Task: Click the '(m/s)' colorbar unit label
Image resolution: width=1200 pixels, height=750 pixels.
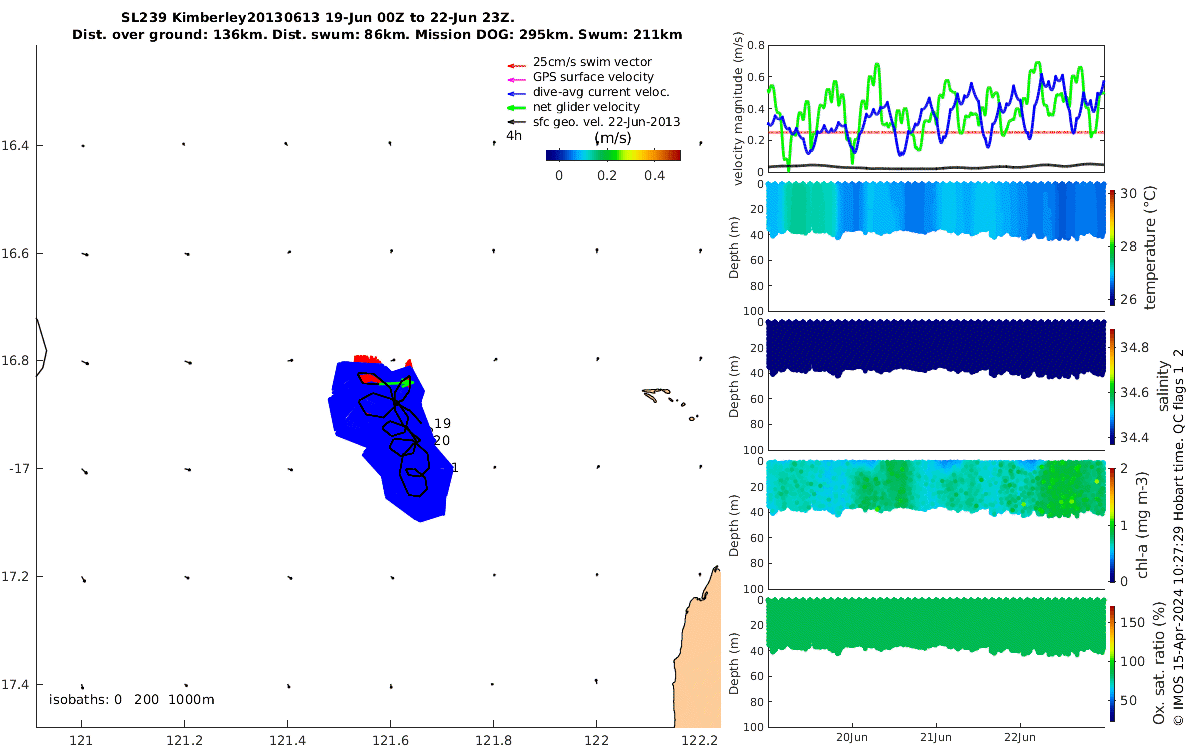Action: pyautogui.click(x=611, y=138)
